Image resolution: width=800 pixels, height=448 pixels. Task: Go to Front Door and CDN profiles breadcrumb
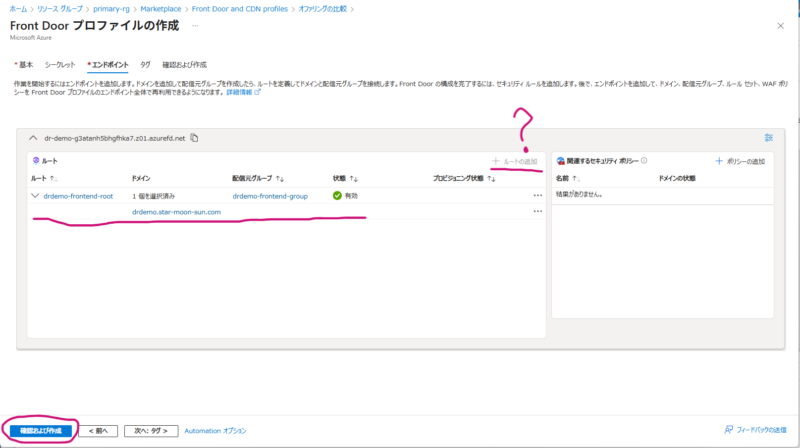coord(240,9)
